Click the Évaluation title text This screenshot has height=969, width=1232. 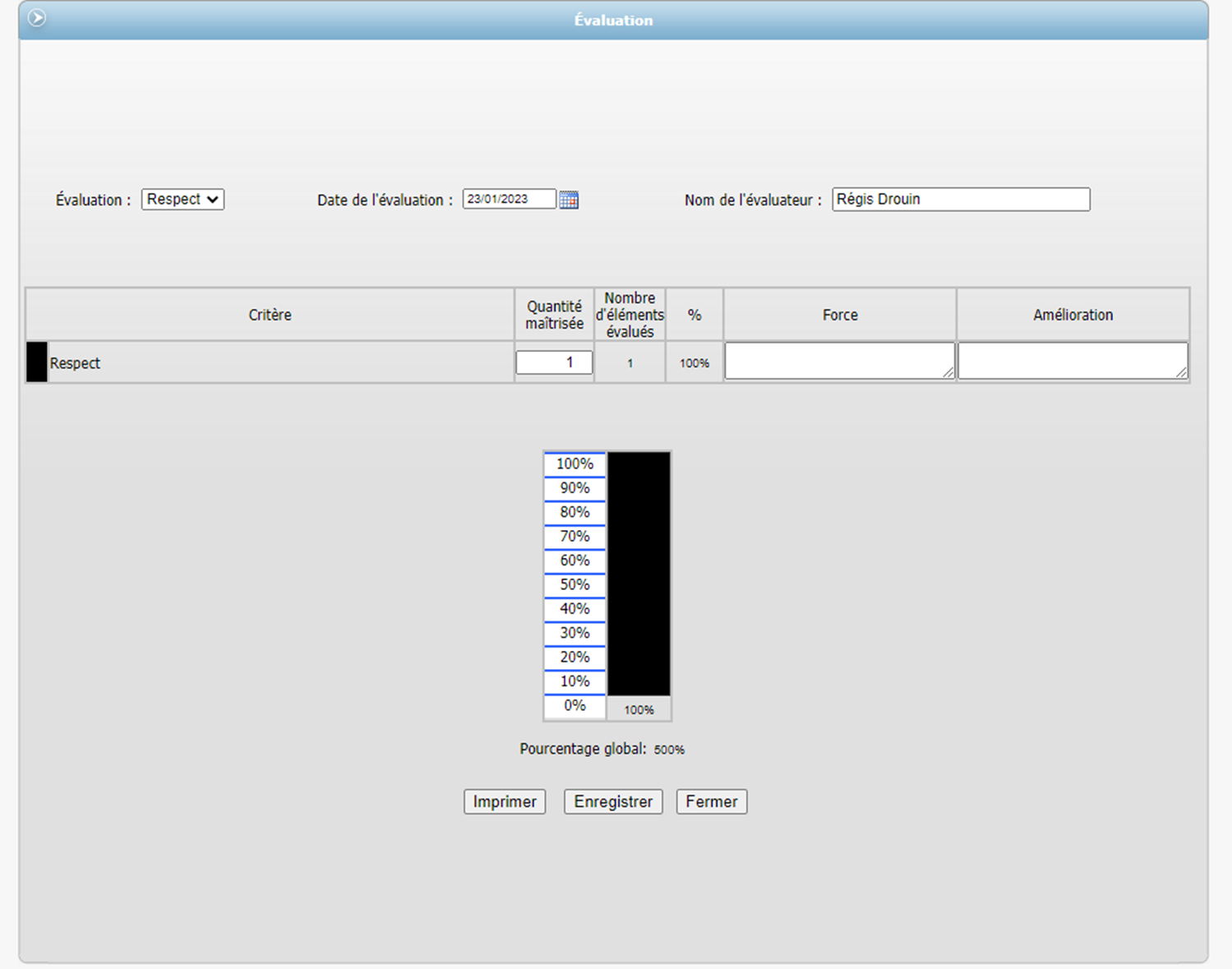coord(613,21)
